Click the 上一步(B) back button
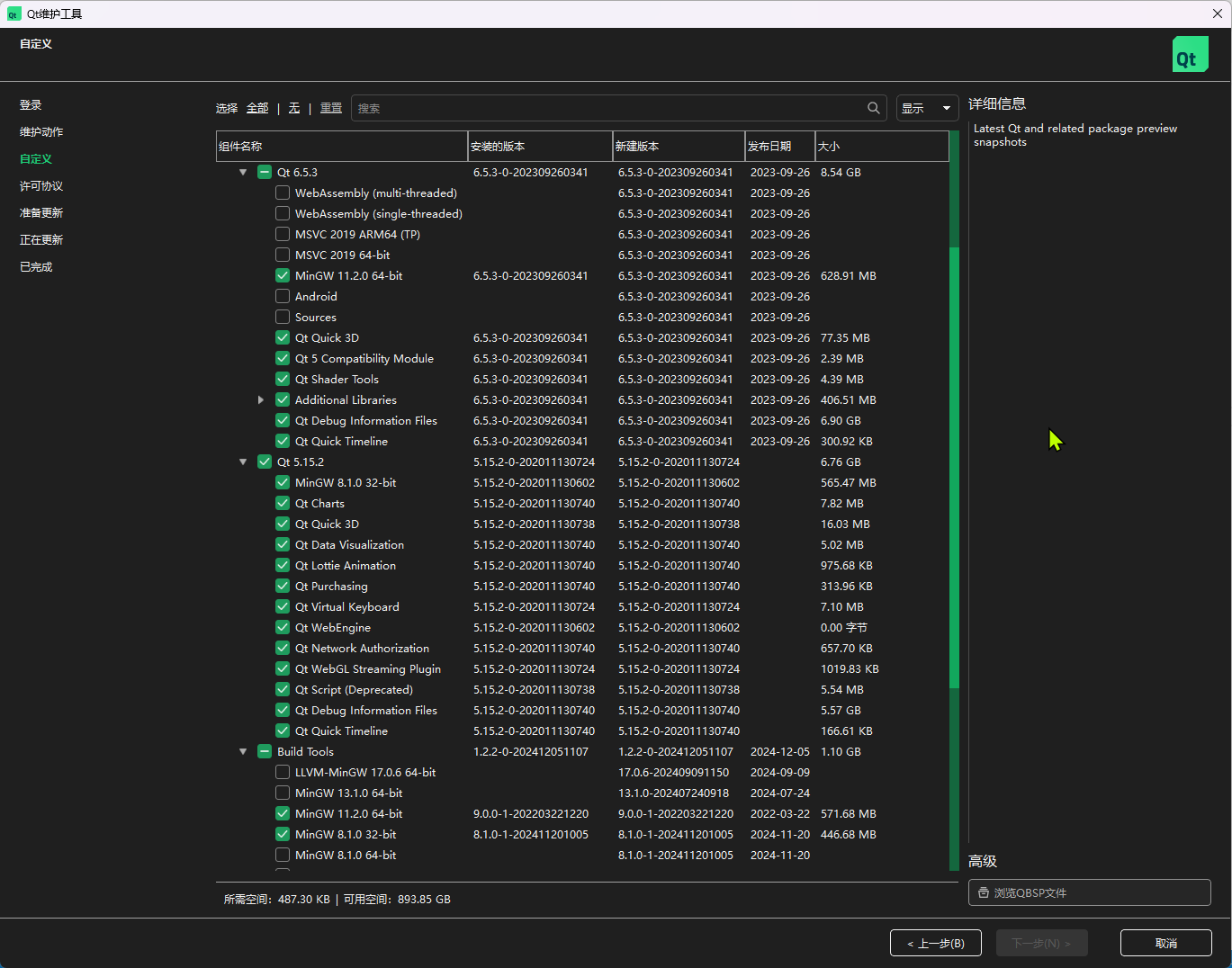 pos(936,943)
